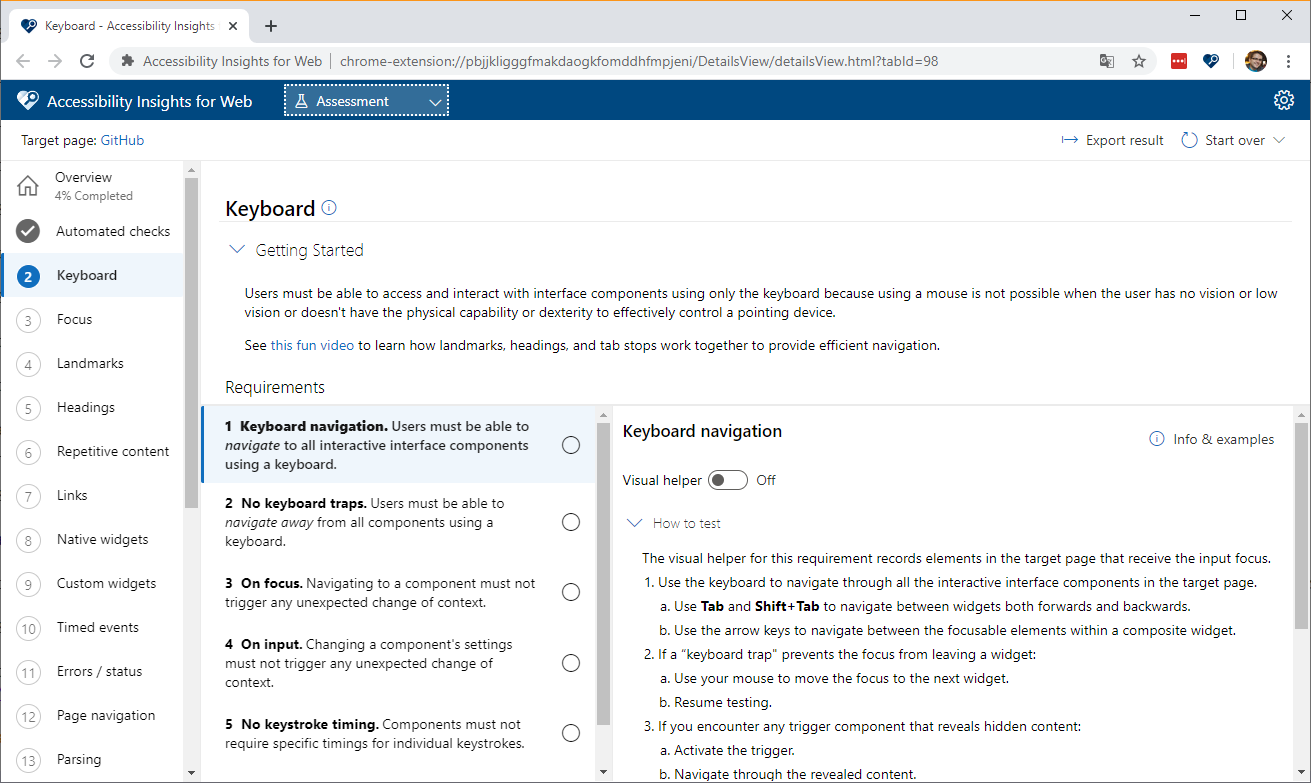Click the Headings step 5 circle
This screenshot has width=1311, height=783.
[x=28, y=408]
